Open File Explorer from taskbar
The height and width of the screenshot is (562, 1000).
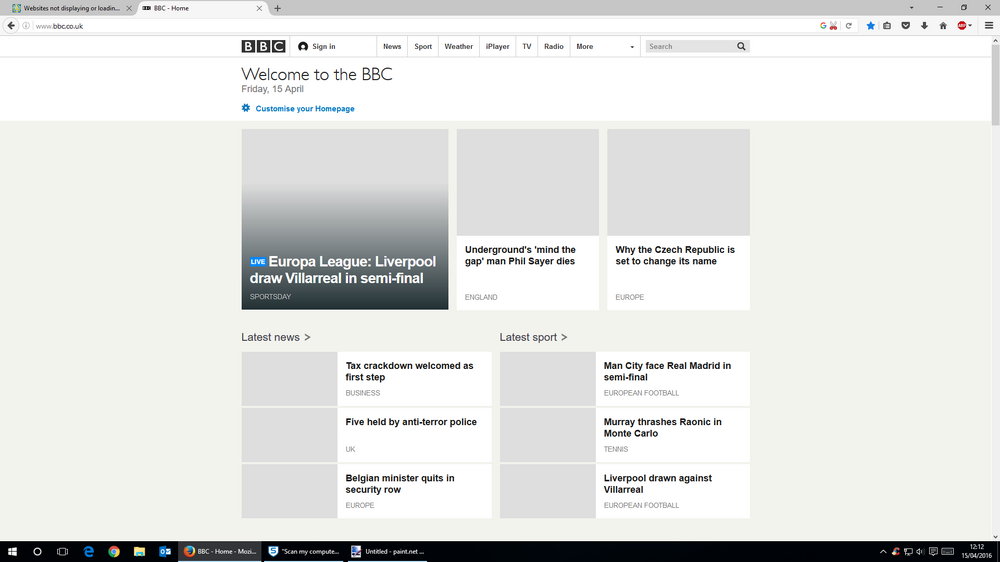point(139,552)
